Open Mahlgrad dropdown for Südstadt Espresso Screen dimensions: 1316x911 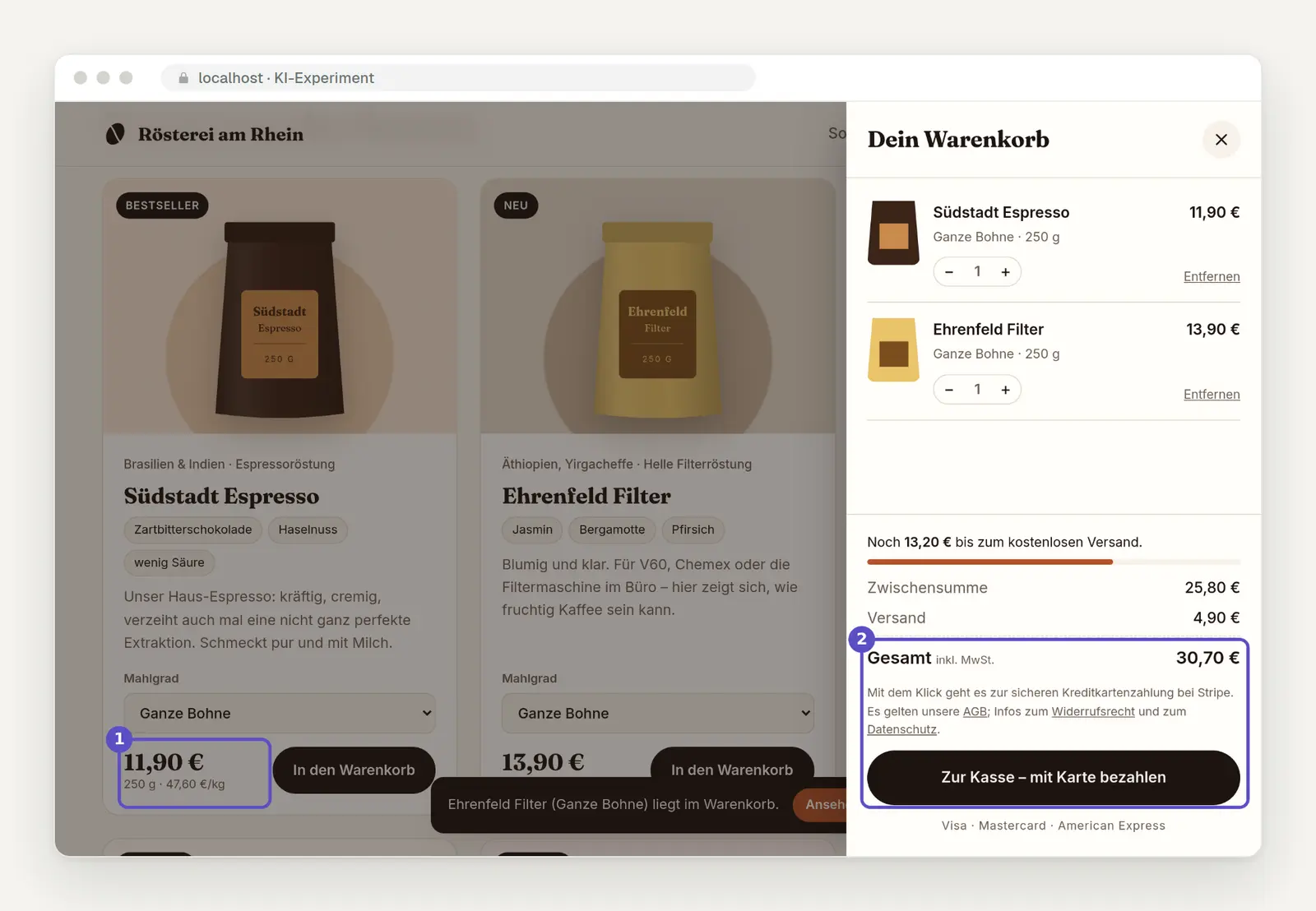point(280,713)
